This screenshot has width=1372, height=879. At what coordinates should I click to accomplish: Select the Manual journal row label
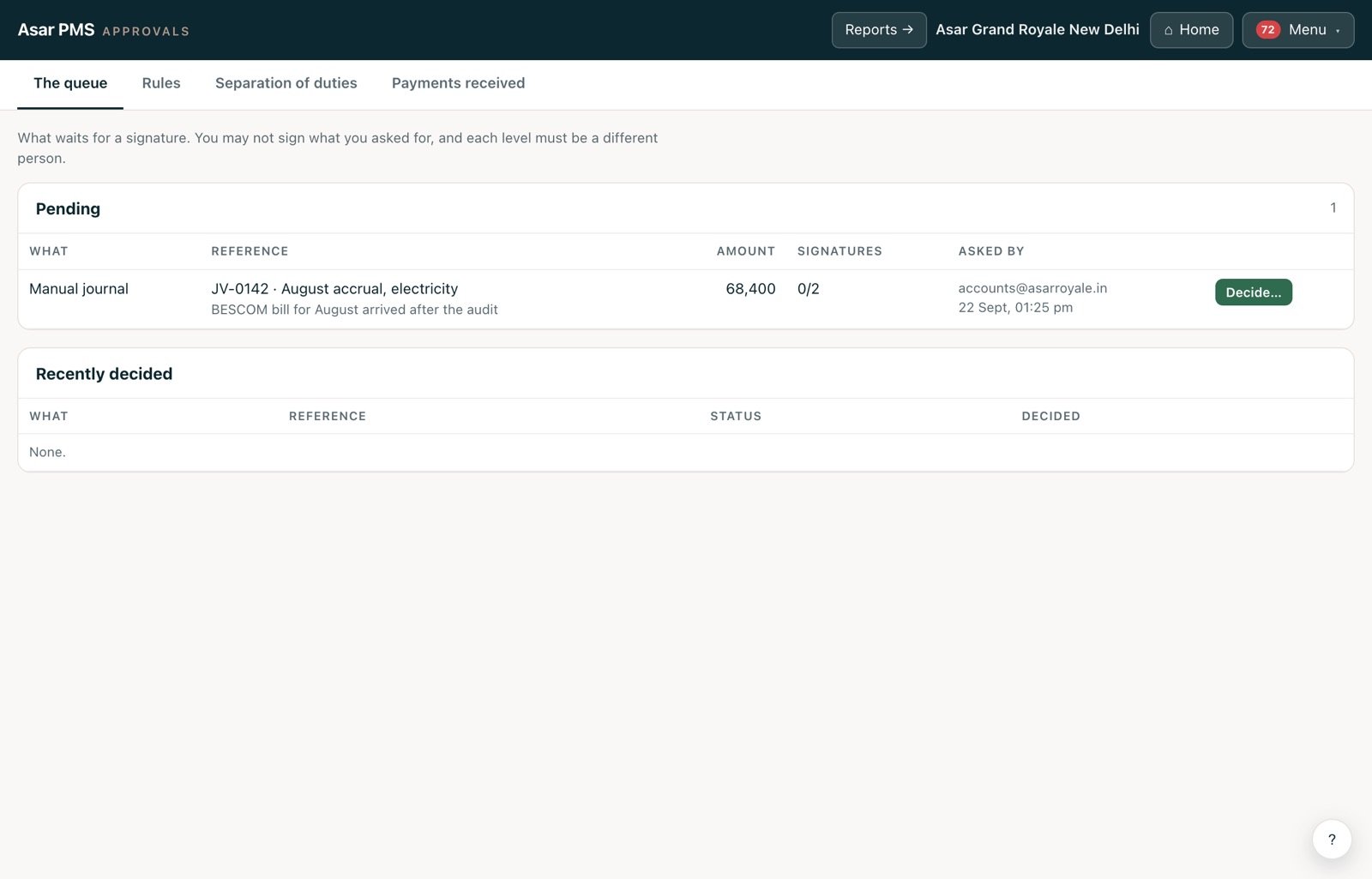point(79,289)
